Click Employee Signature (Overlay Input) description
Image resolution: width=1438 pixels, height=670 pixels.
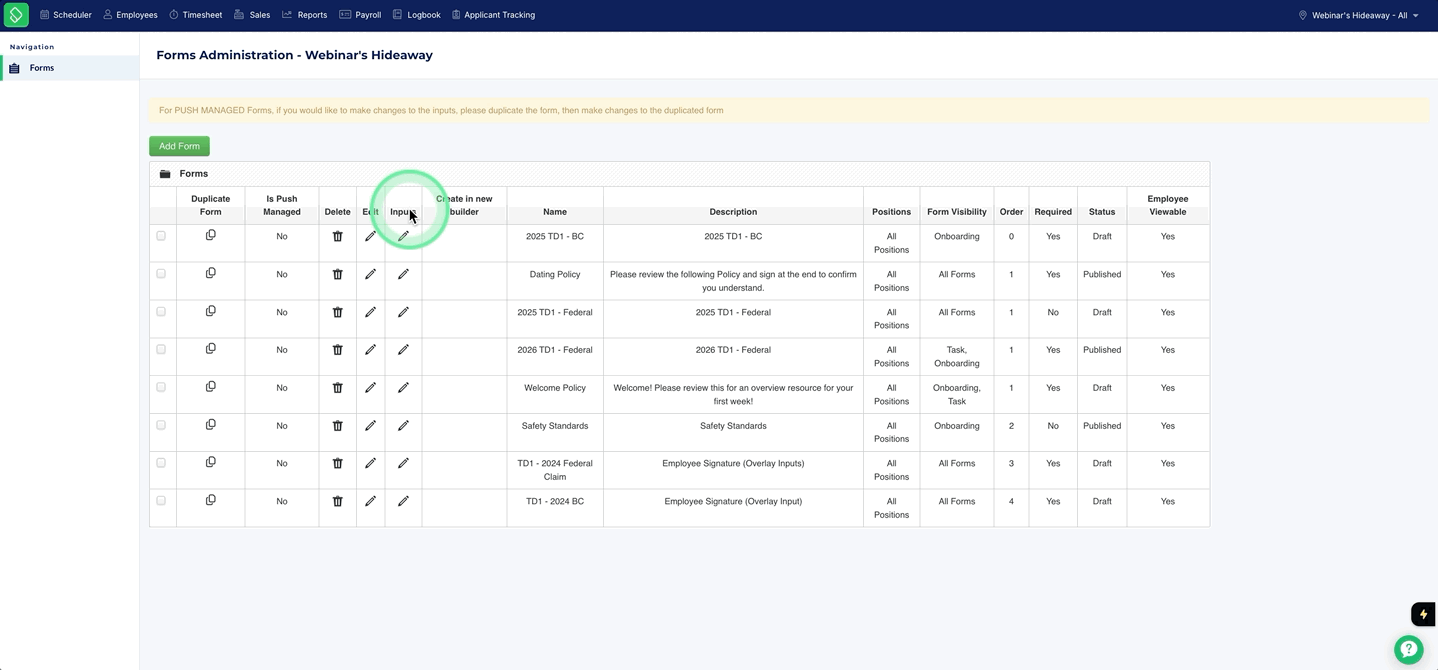[733, 501]
